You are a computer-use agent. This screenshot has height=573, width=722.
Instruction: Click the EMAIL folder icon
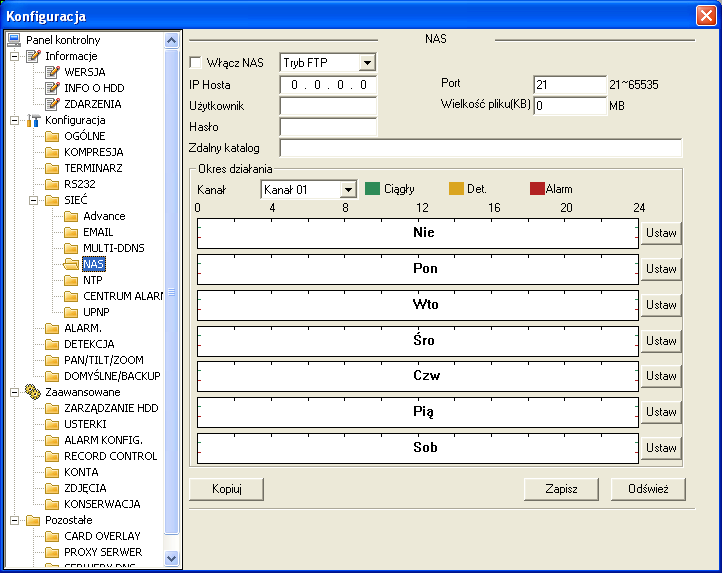click(x=71, y=232)
